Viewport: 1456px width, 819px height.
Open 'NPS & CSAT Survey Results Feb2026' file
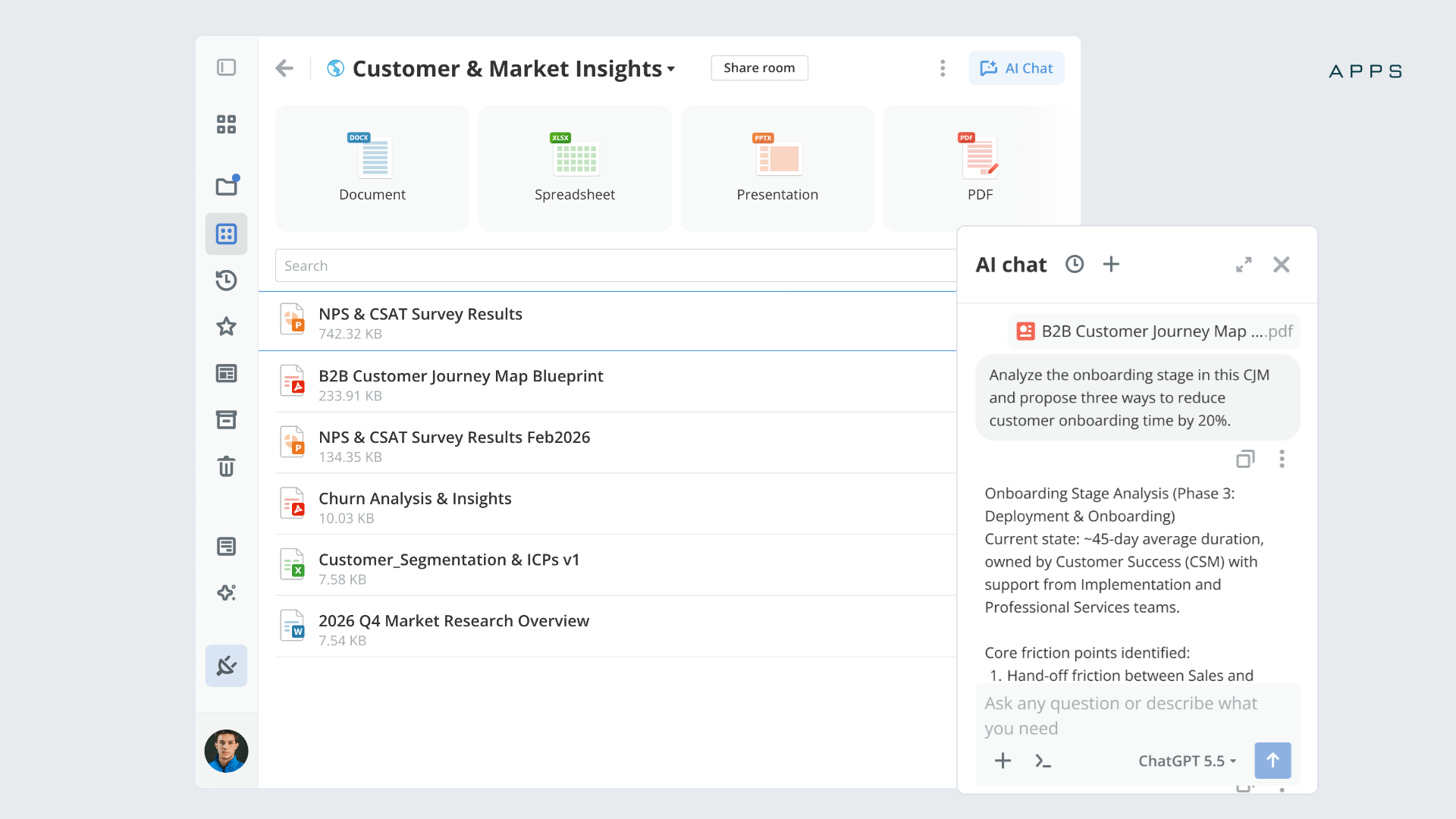(x=615, y=444)
